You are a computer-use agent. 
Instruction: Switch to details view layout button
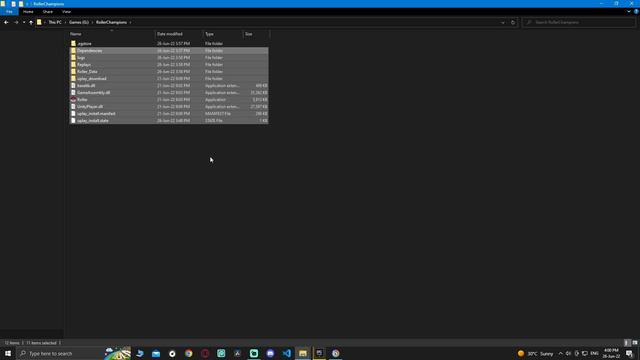[627, 343]
